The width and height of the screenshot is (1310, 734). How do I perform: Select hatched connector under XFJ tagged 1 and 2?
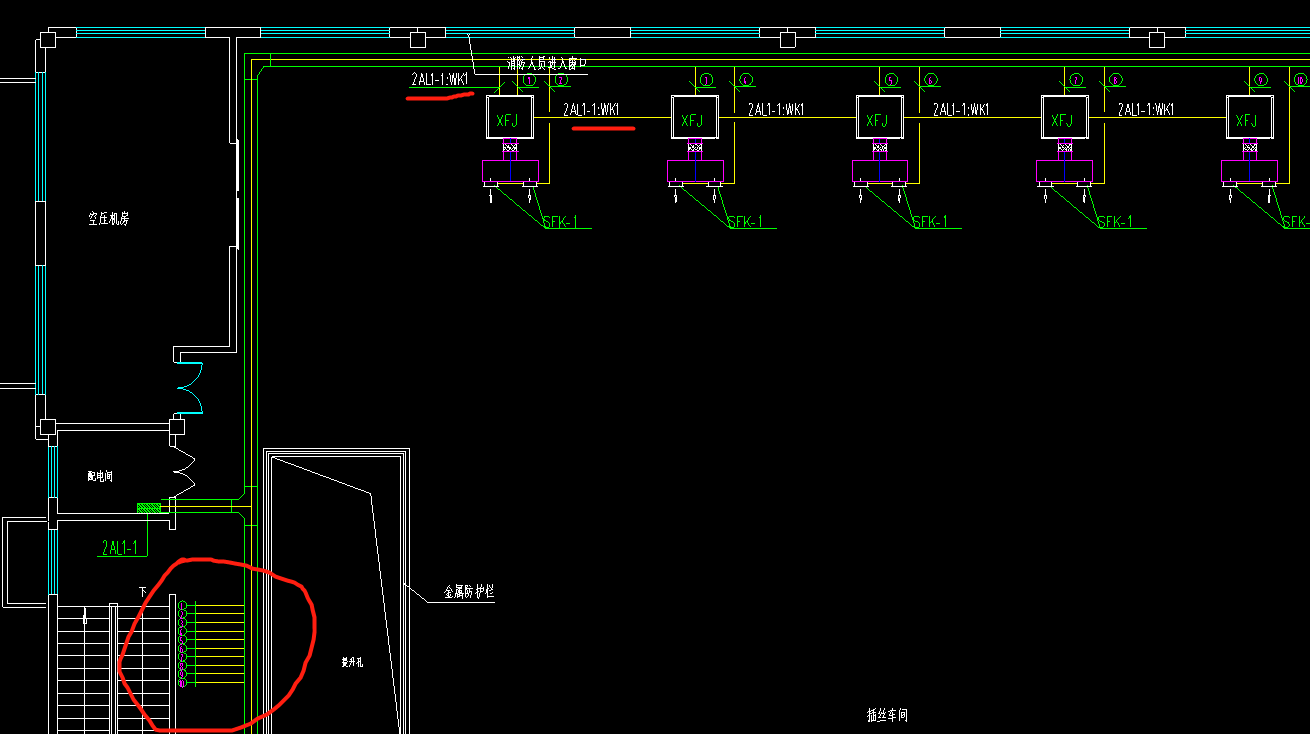tap(510, 149)
